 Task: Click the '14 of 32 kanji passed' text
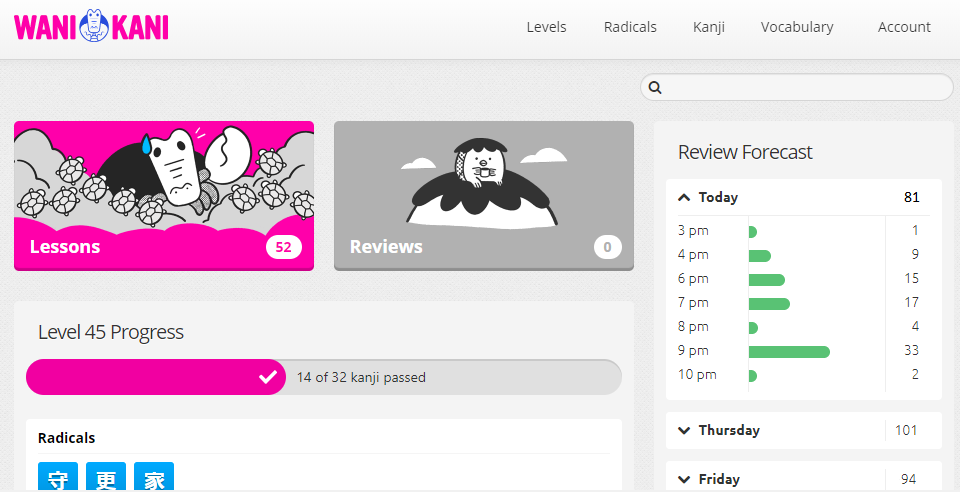point(361,378)
